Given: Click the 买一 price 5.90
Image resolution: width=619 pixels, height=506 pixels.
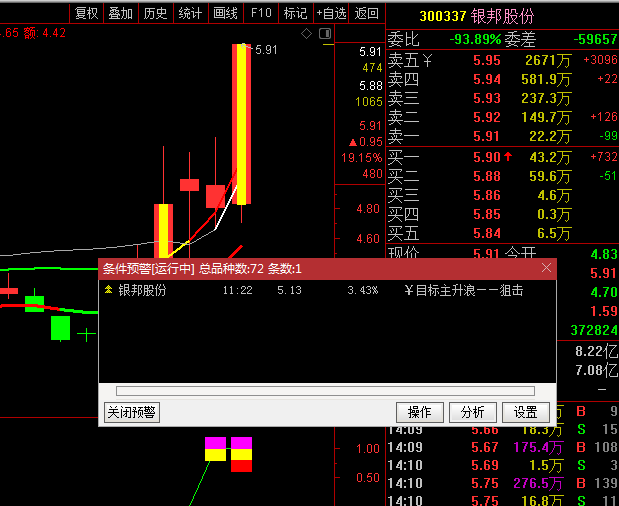Looking at the screenshot, I should click(487, 157).
